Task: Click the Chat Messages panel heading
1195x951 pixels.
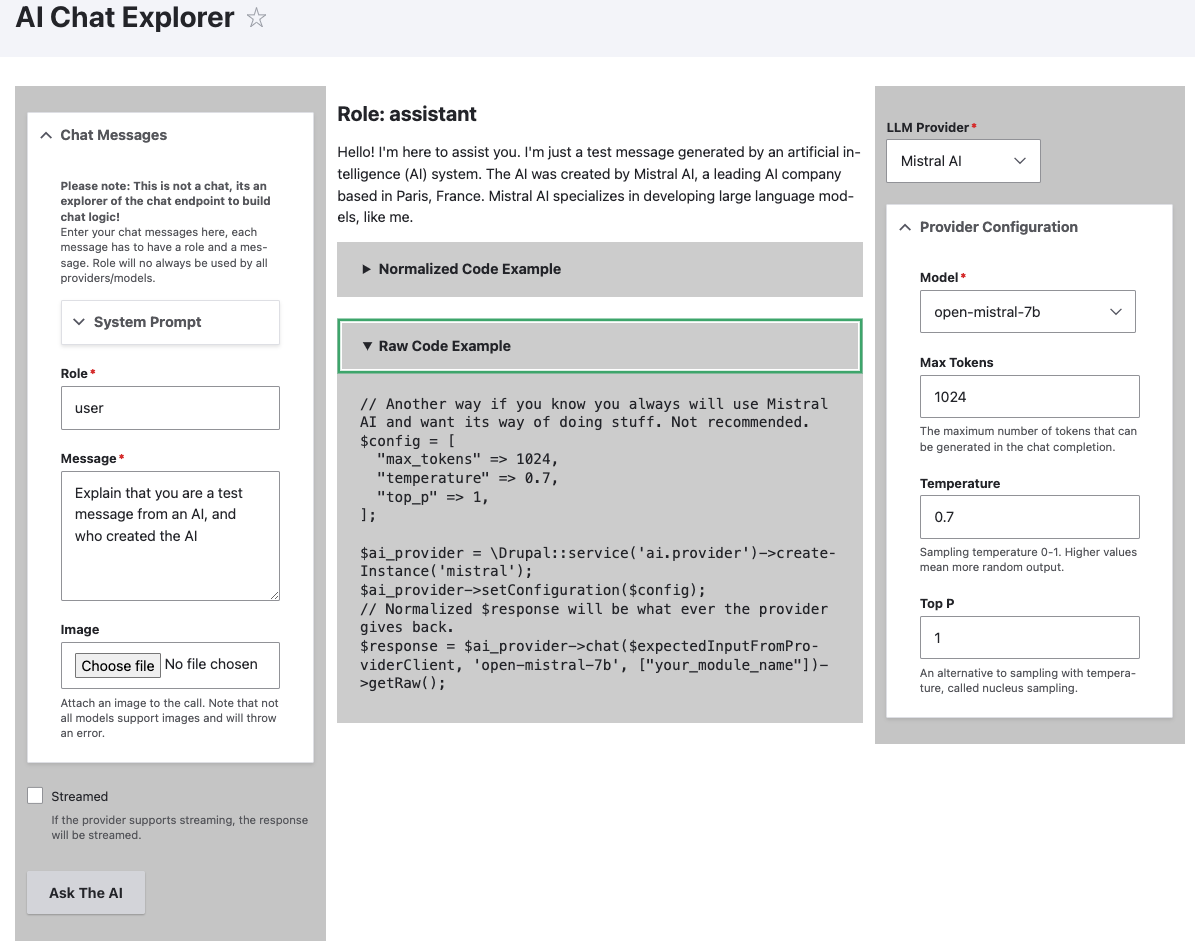Action: point(114,135)
